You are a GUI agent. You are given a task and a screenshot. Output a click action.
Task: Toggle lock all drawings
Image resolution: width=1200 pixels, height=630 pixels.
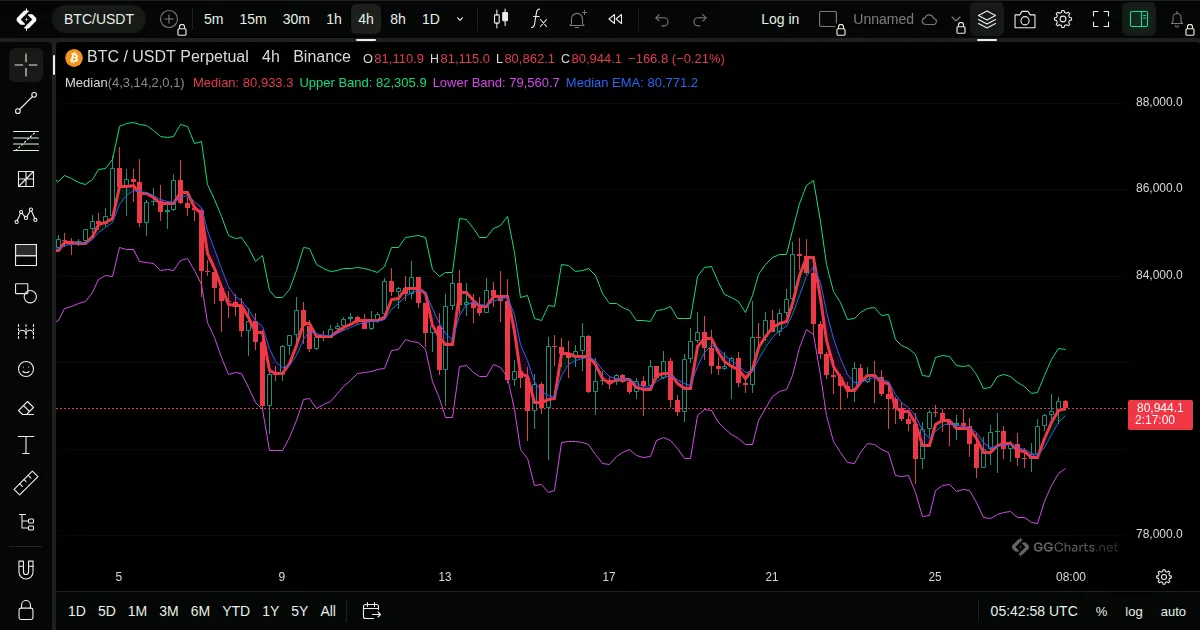[26, 609]
